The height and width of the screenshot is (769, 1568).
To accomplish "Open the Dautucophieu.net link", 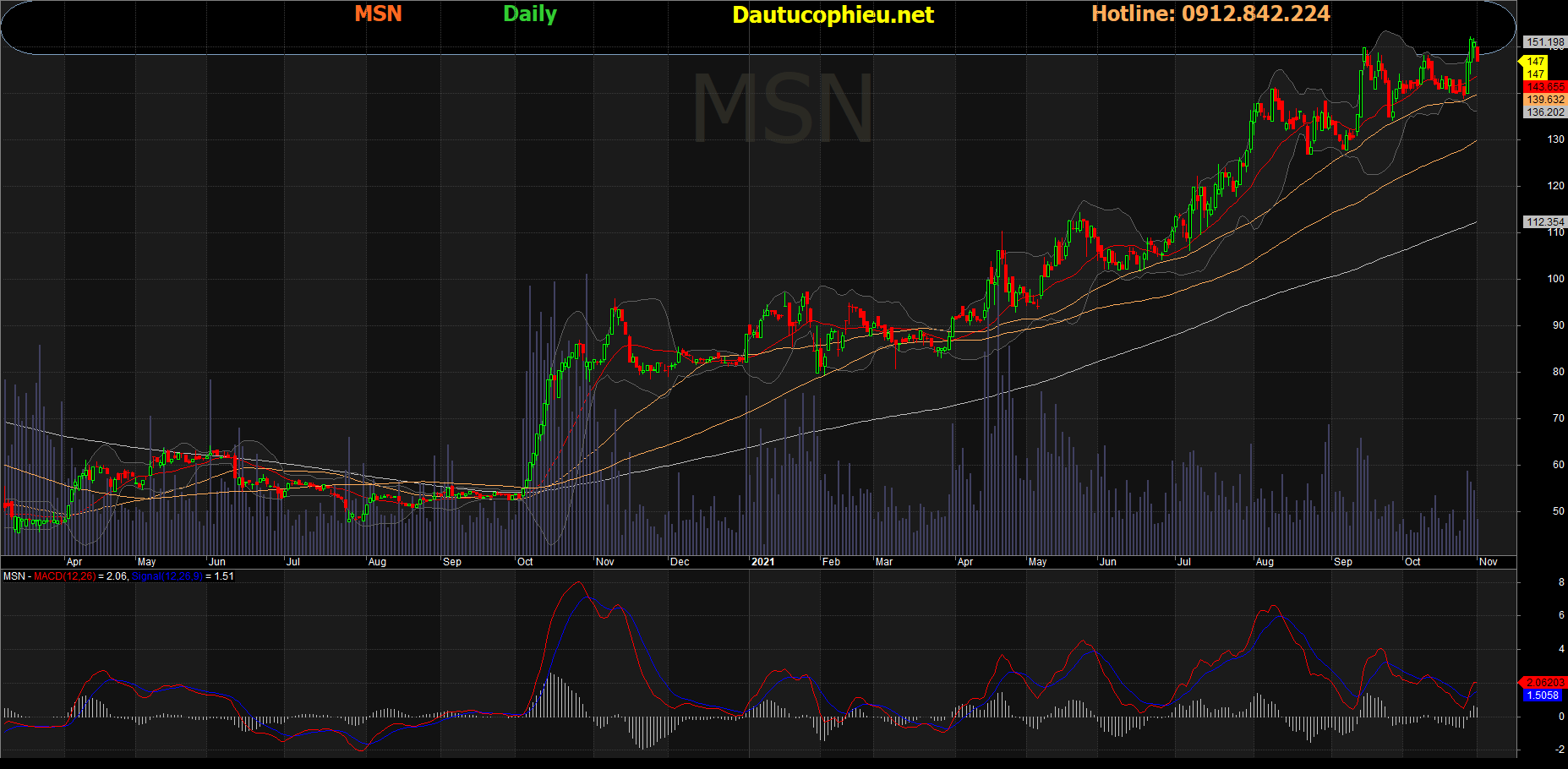I will click(833, 15).
